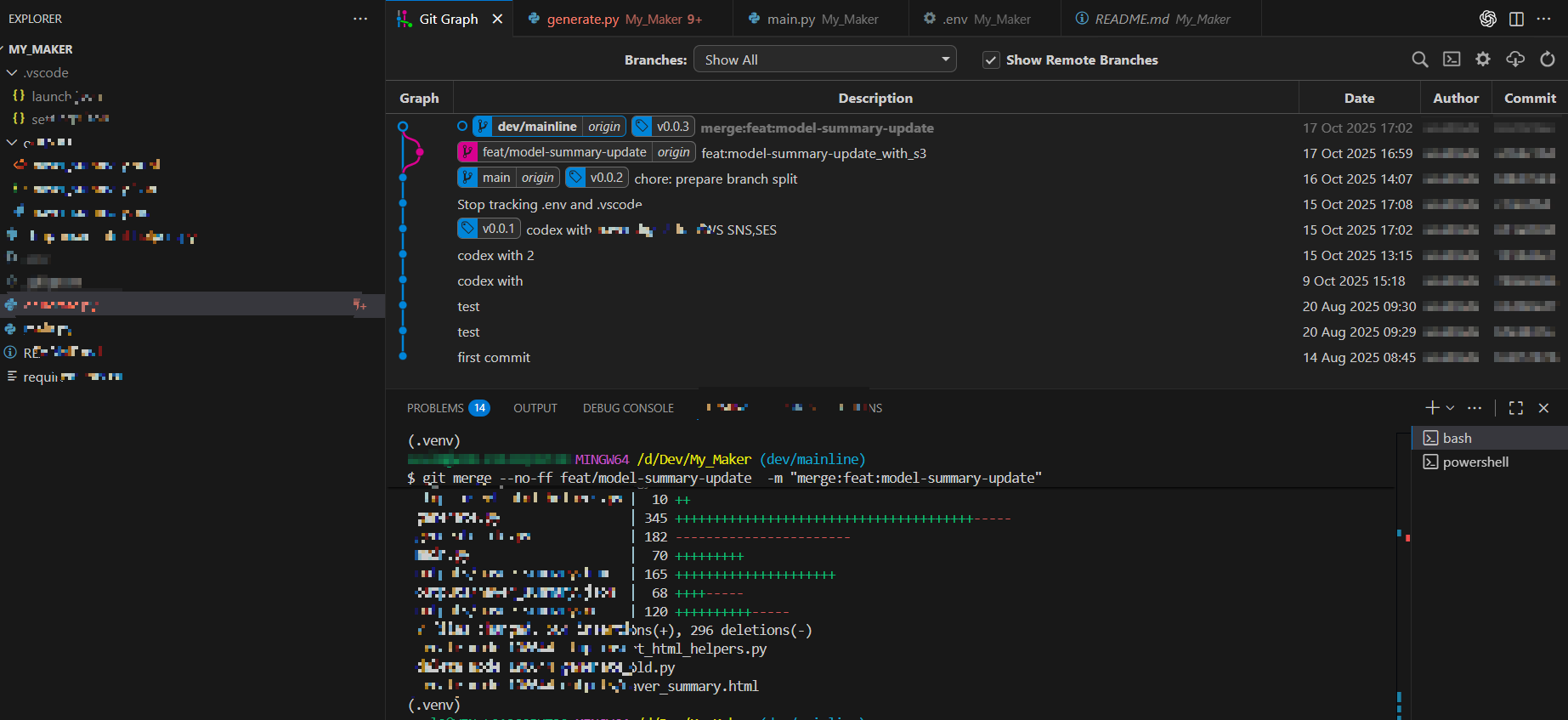Open the Git Graph terminal icon

point(1452,60)
